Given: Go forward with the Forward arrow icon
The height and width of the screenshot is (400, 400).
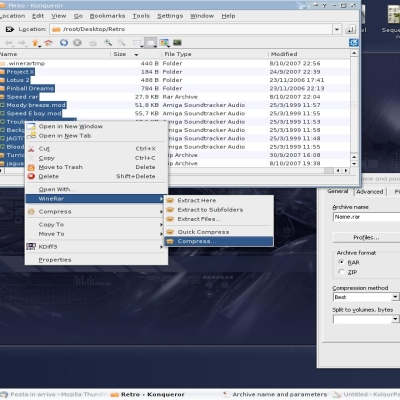Looking at the screenshot, I should [x=22, y=43].
